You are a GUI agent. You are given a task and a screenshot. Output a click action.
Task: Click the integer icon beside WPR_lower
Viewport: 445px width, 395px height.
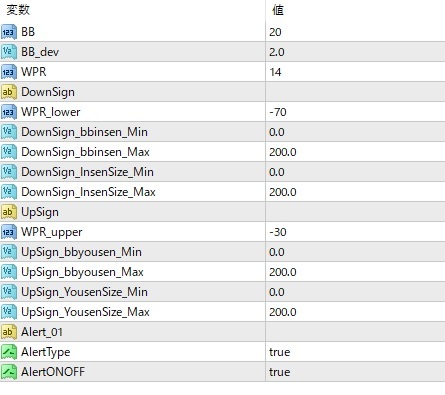click(9, 112)
